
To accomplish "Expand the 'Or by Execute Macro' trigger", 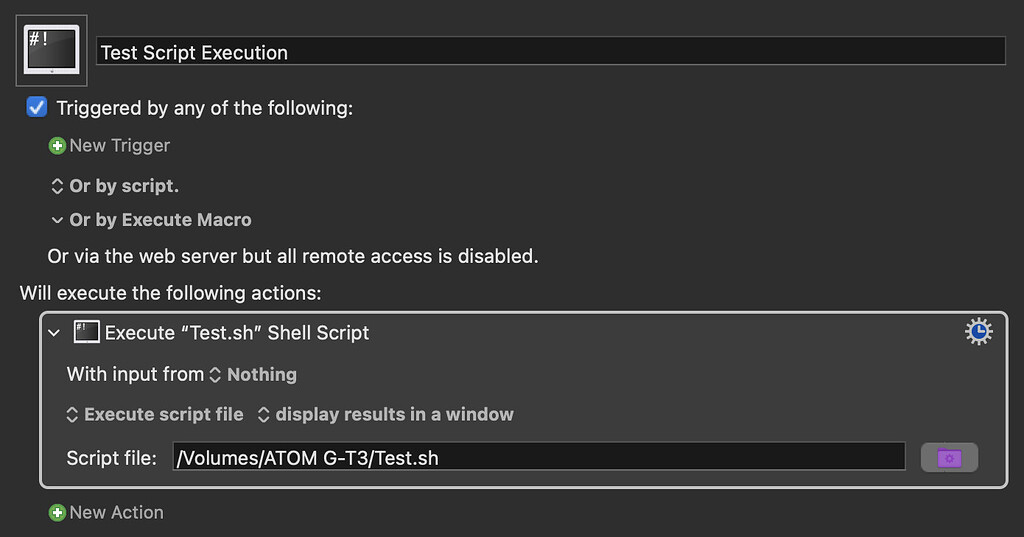I will (57, 220).
